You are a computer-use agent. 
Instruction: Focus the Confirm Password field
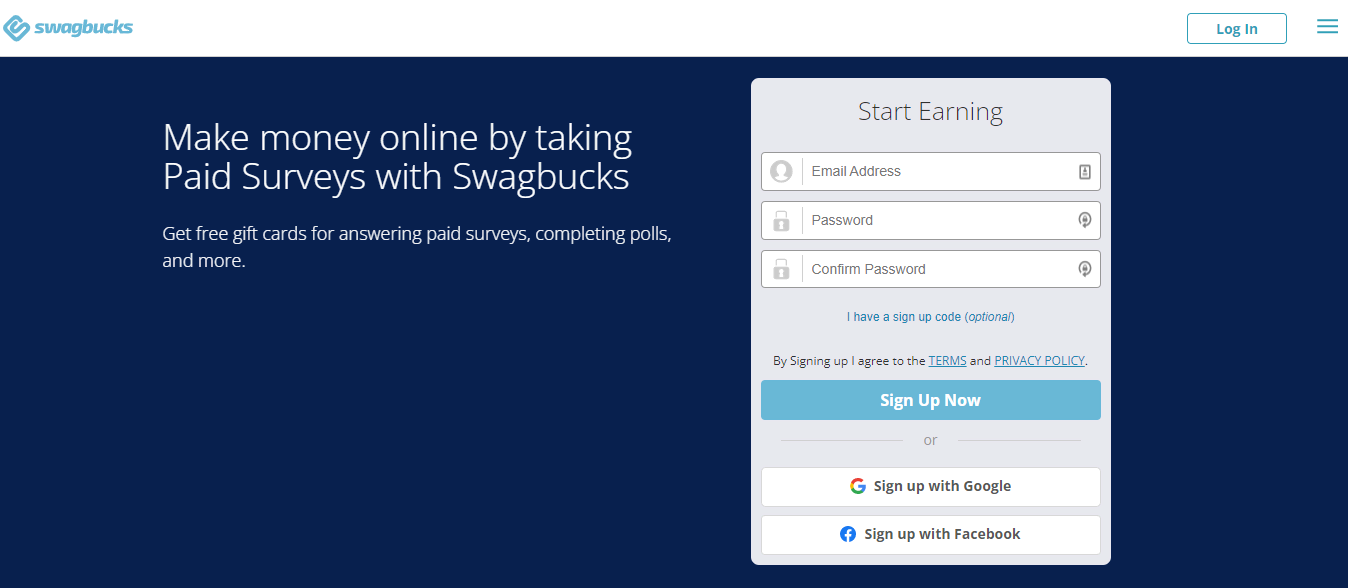point(935,269)
